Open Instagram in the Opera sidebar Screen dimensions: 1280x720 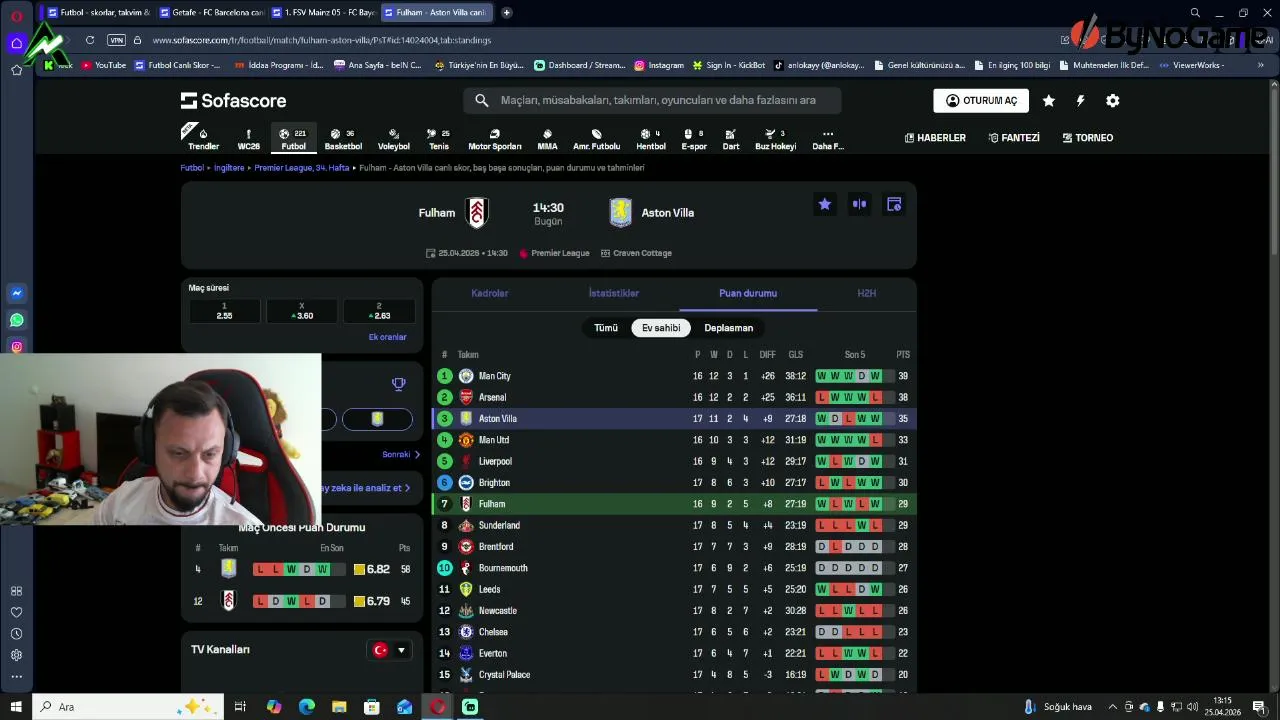point(16,347)
